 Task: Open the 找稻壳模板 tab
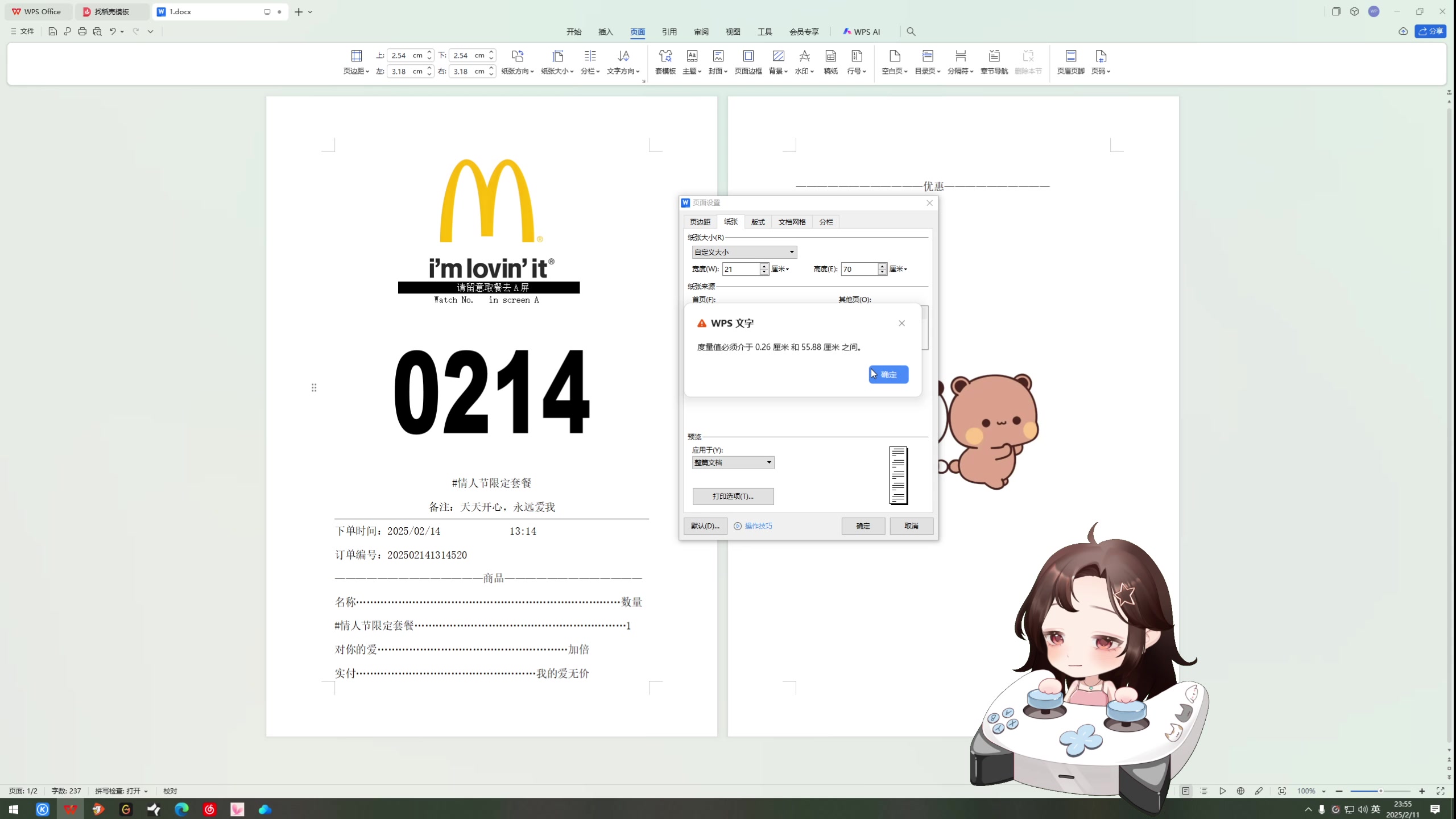(112, 11)
